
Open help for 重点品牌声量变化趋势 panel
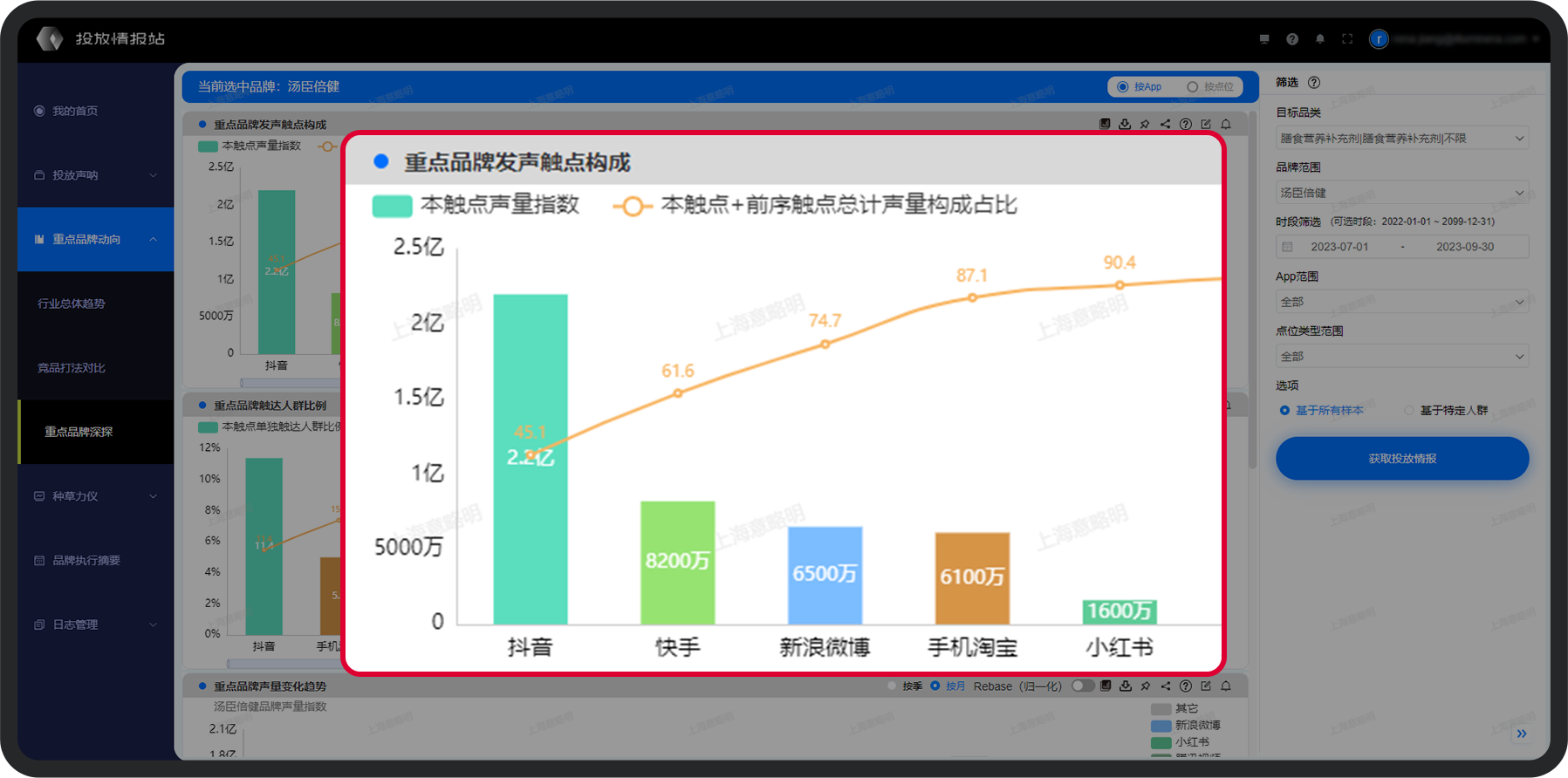tap(1186, 686)
